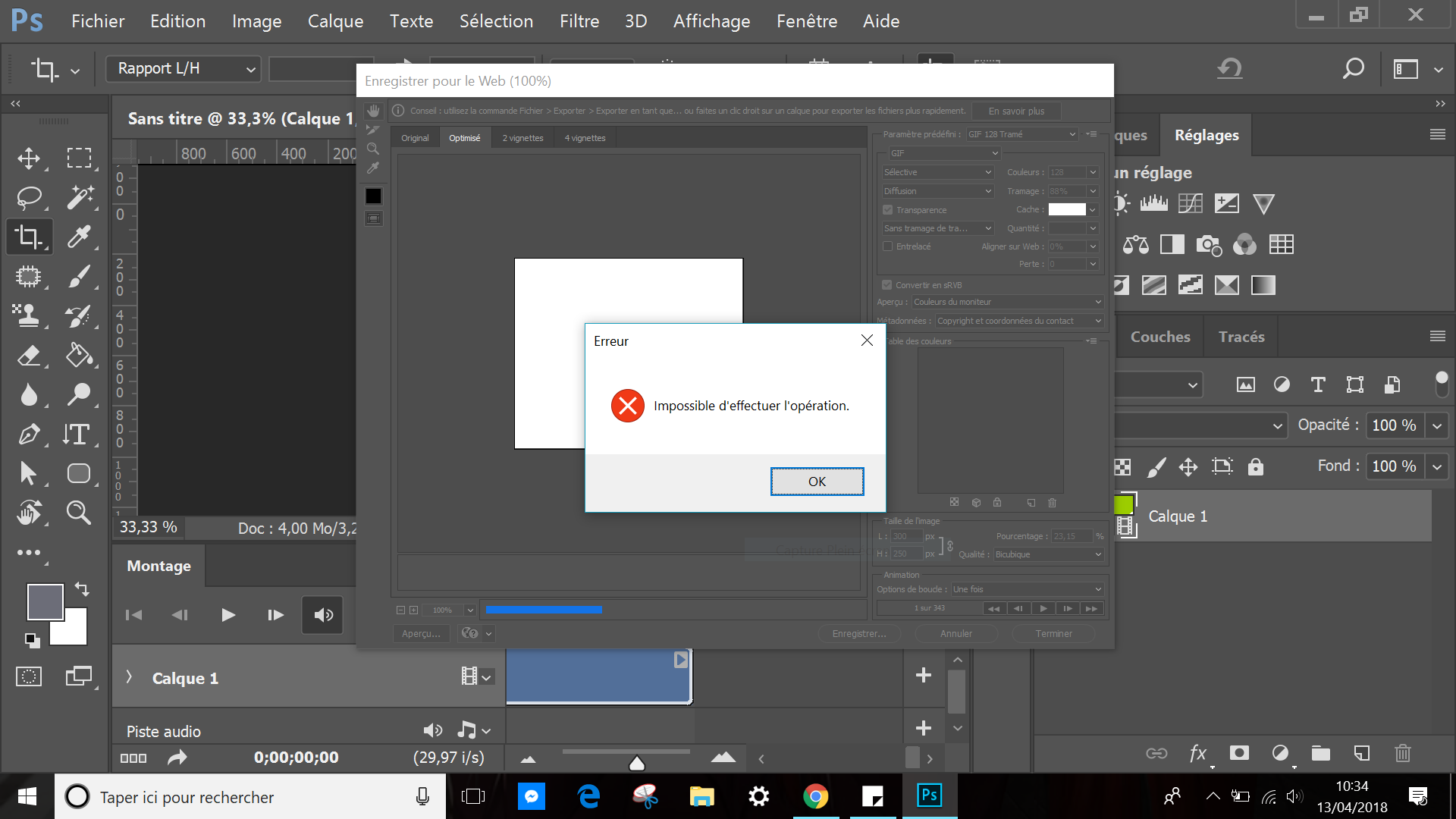The image size is (1456, 819).
Task: Select the Lasso tool
Action: [x=29, y=197]
